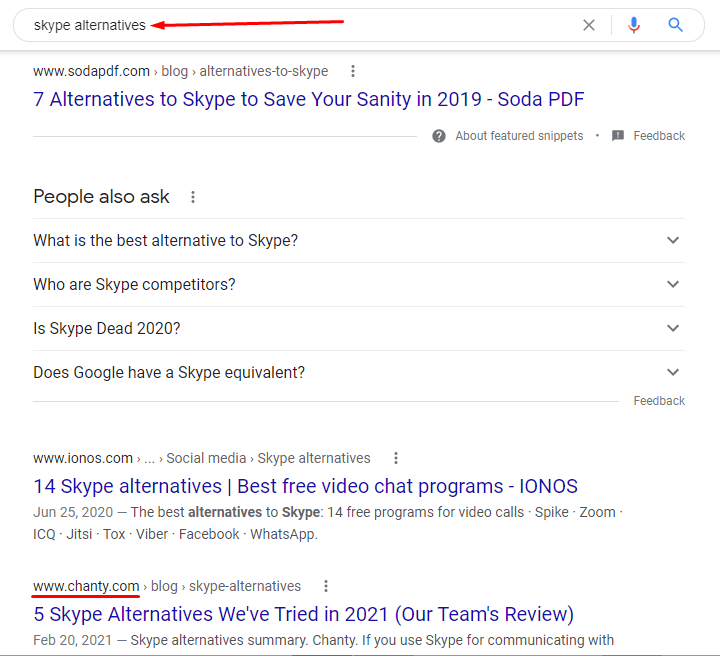Expand 'Does Google have a Skype equivalent?'
The width and height of the screenshot is (720, 656).
click(359, 373)
